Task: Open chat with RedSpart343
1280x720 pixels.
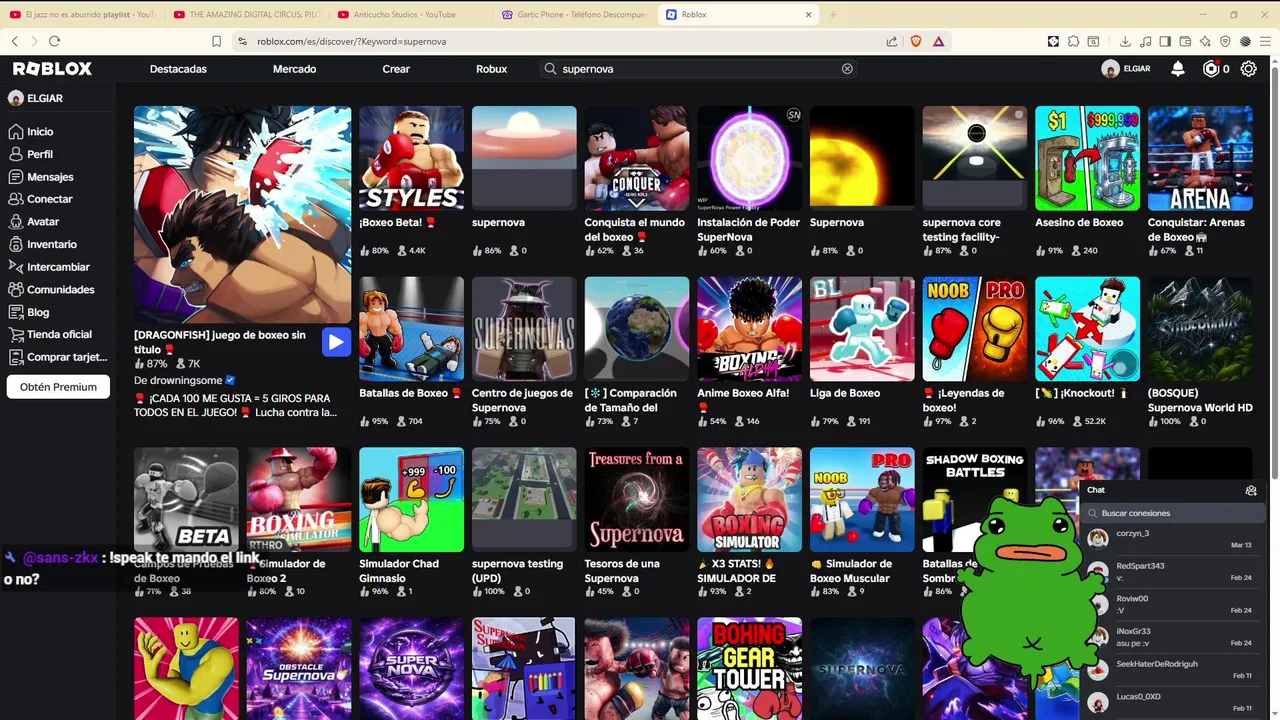Action: (x=1172, y=572)
